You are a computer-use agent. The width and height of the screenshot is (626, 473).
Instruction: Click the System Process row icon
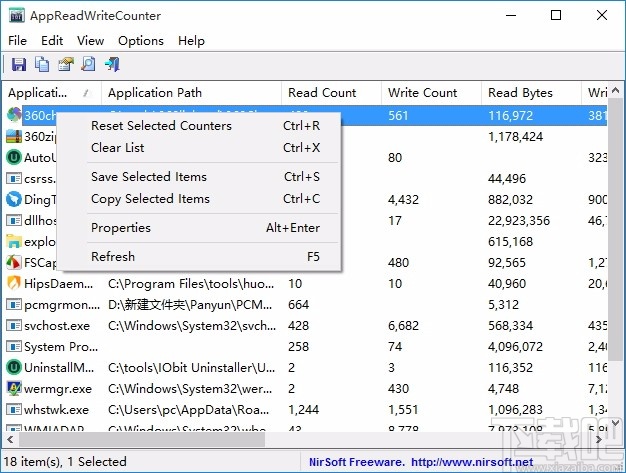coord(14,346)
